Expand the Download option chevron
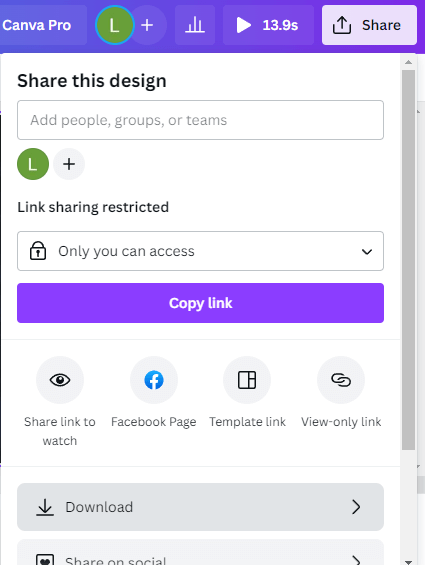This screenshot has height=565, width=425. [356, 507]
